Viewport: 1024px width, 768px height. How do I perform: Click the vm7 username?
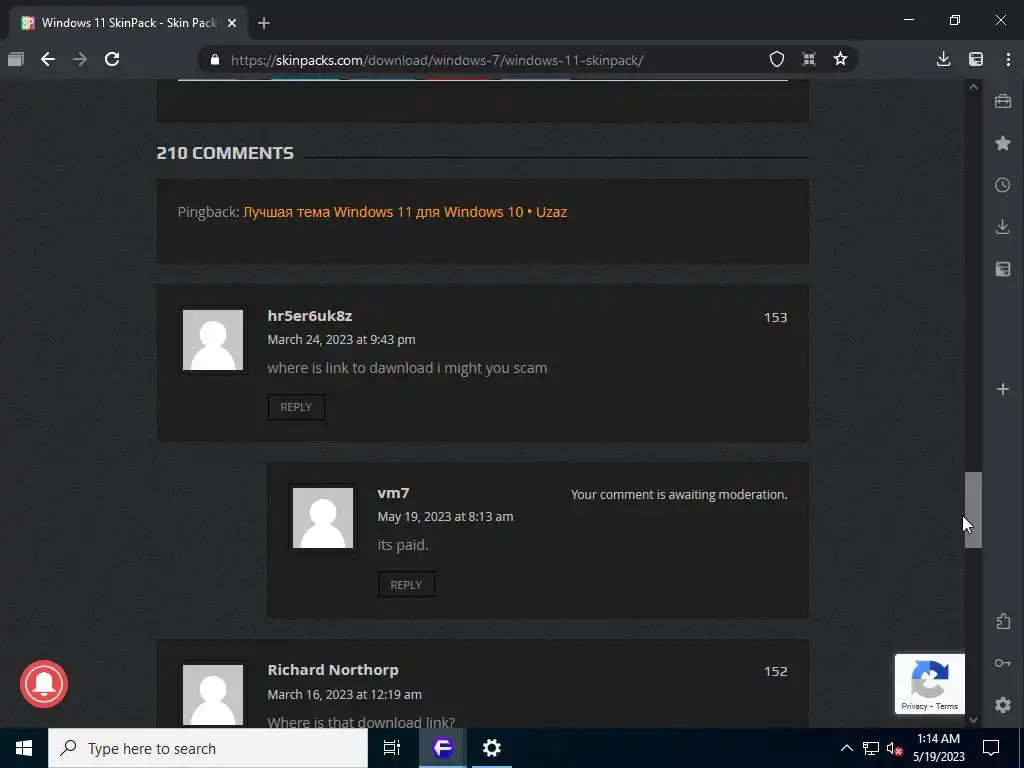(393, 493)
